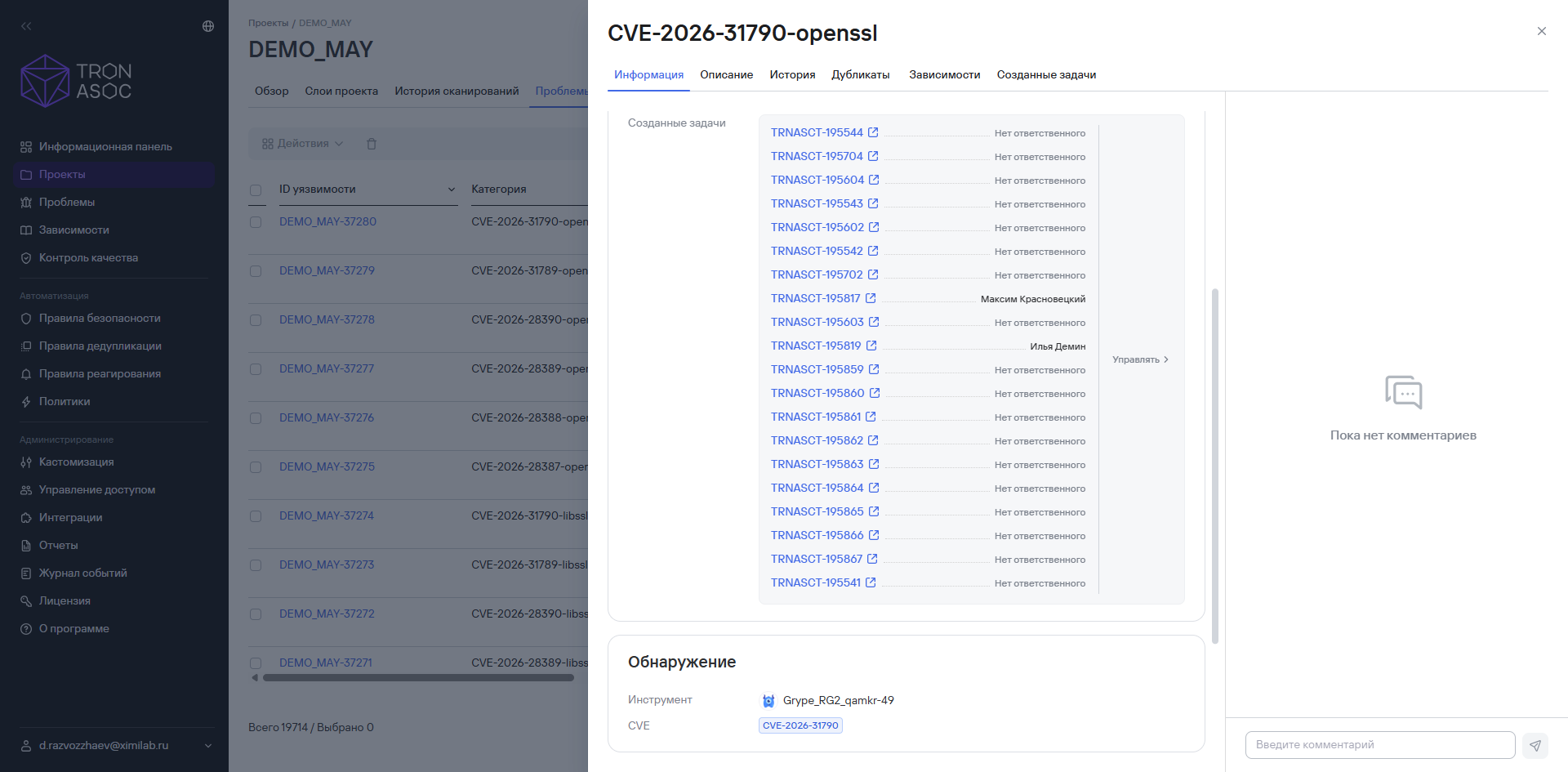1568x772 pixels.
Task: Close the CVE-2026-31790-openssl panel
Action: tap(1542, 31)
